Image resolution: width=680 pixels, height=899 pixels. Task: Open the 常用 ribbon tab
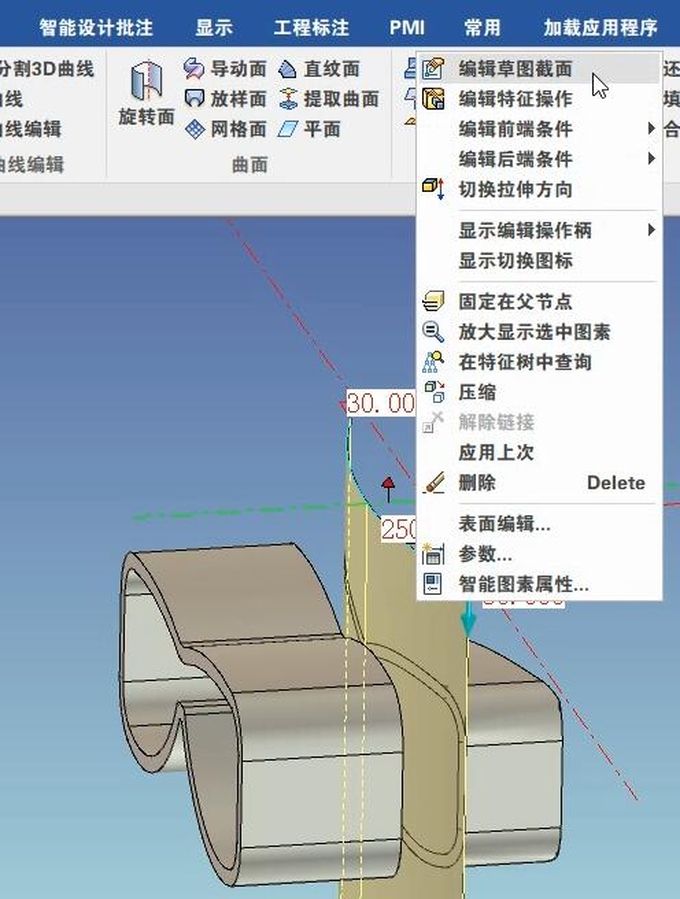(x=482, y=28)
